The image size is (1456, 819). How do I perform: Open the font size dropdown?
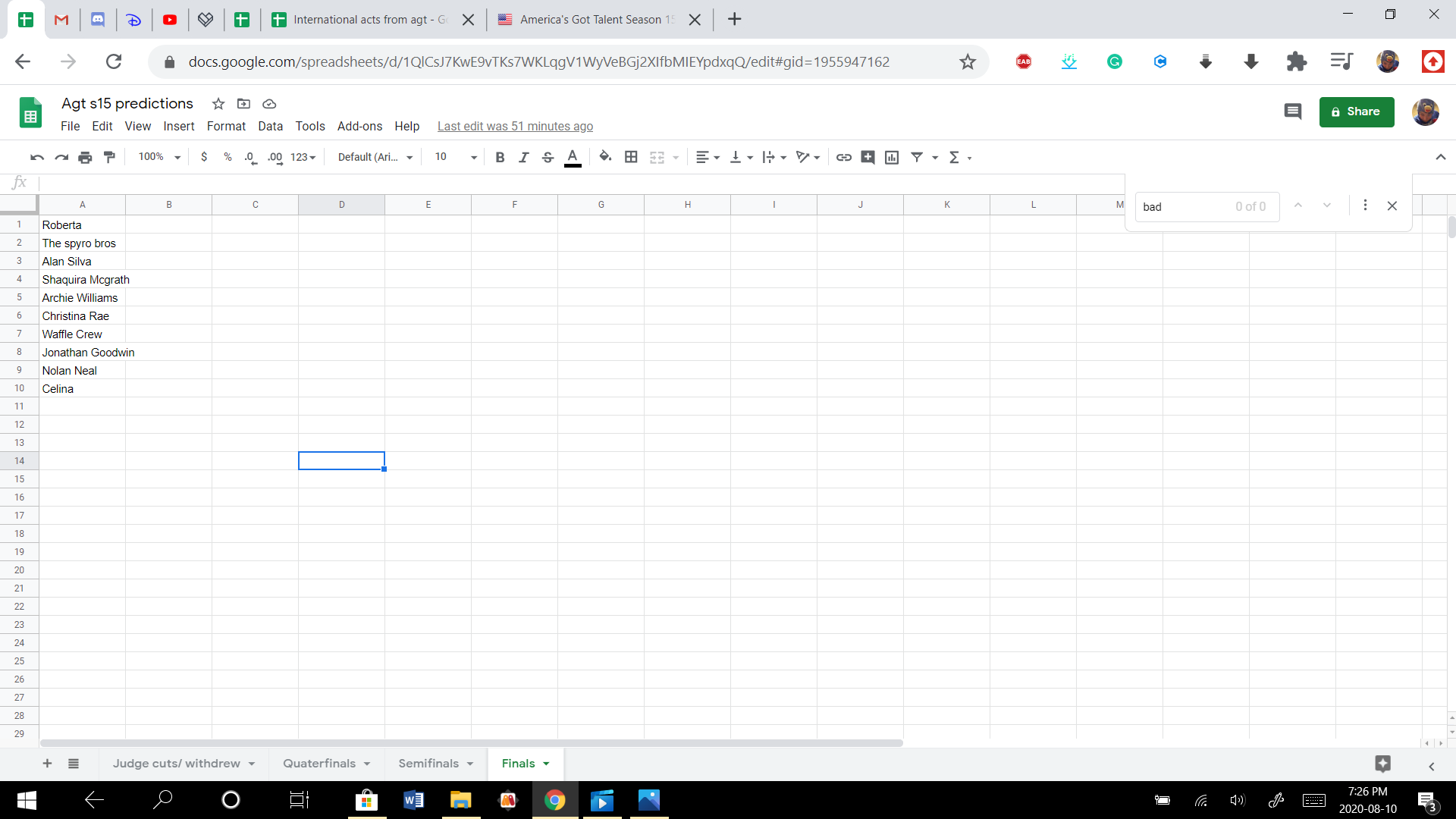coord(455,157)
